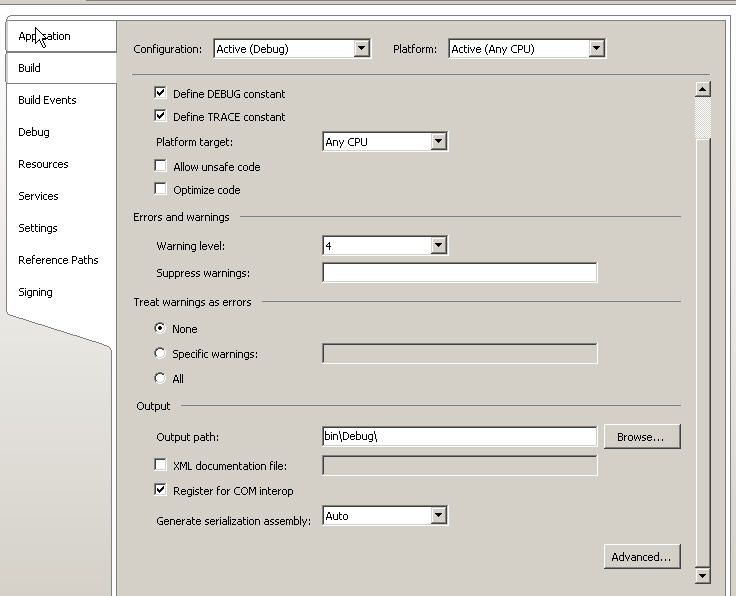The image size is (736, 596).
Task: Select All warnings as errors option
Action: [160, 378]
